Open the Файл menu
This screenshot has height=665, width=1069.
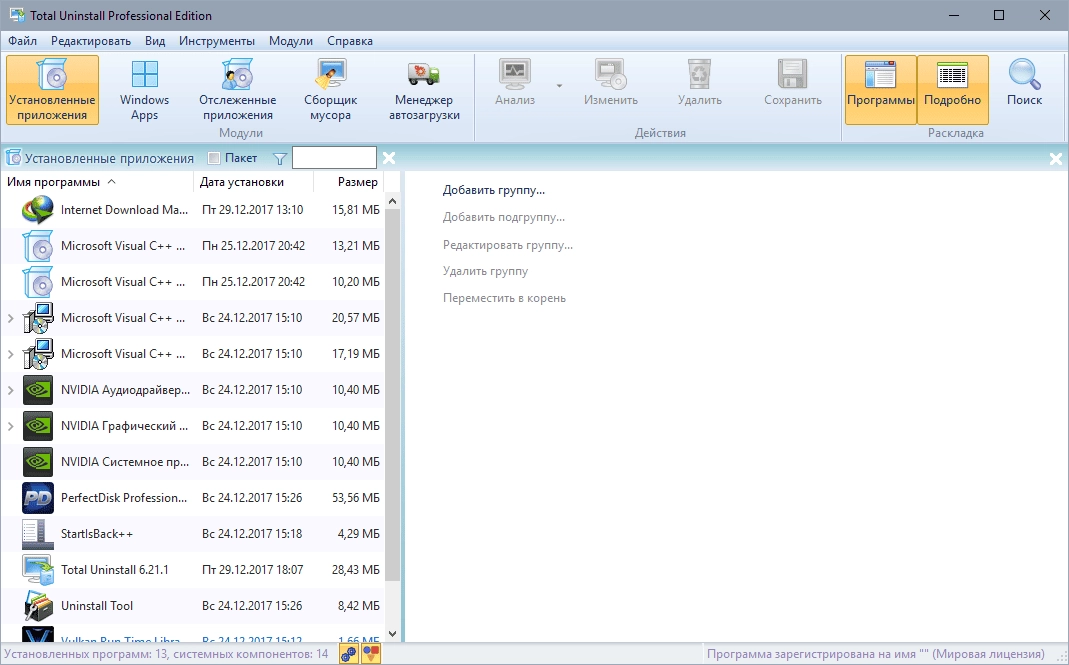click(x=22, y=41)
